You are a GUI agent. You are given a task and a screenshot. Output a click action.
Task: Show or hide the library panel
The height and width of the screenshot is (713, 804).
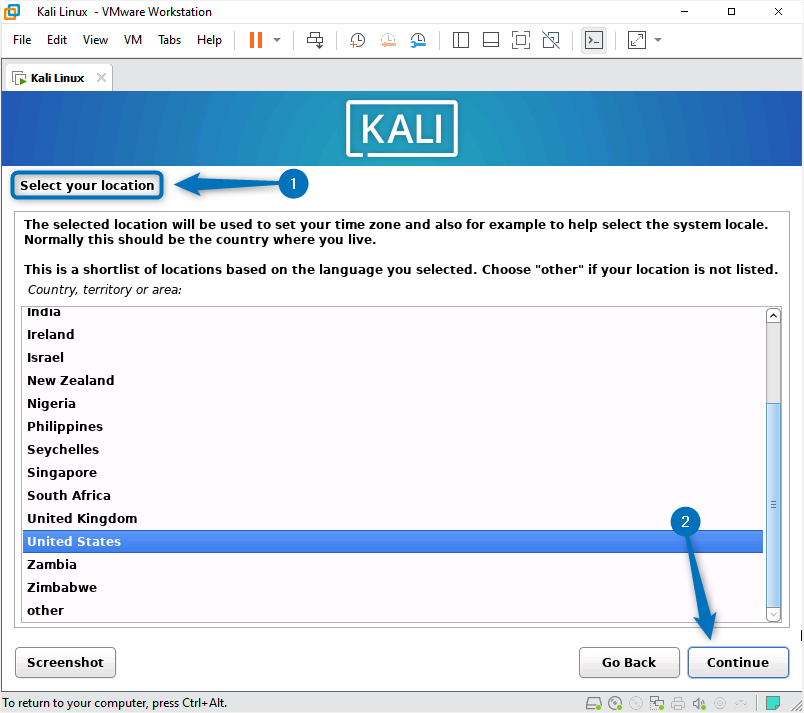click(460, 40)
